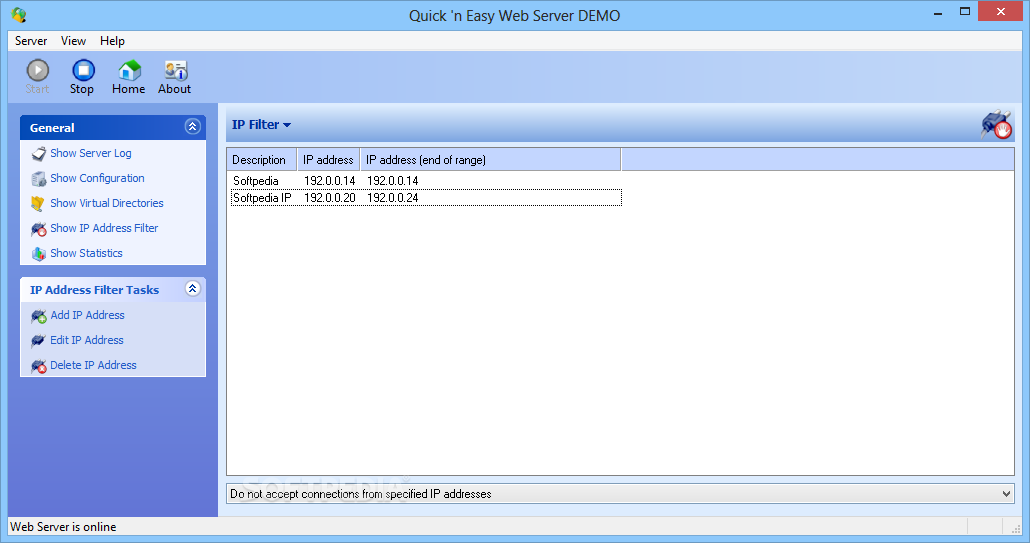Click the 192.0.0.24 end of range cell
Viewport: 1030px width, 543px height.
point(392,198)
